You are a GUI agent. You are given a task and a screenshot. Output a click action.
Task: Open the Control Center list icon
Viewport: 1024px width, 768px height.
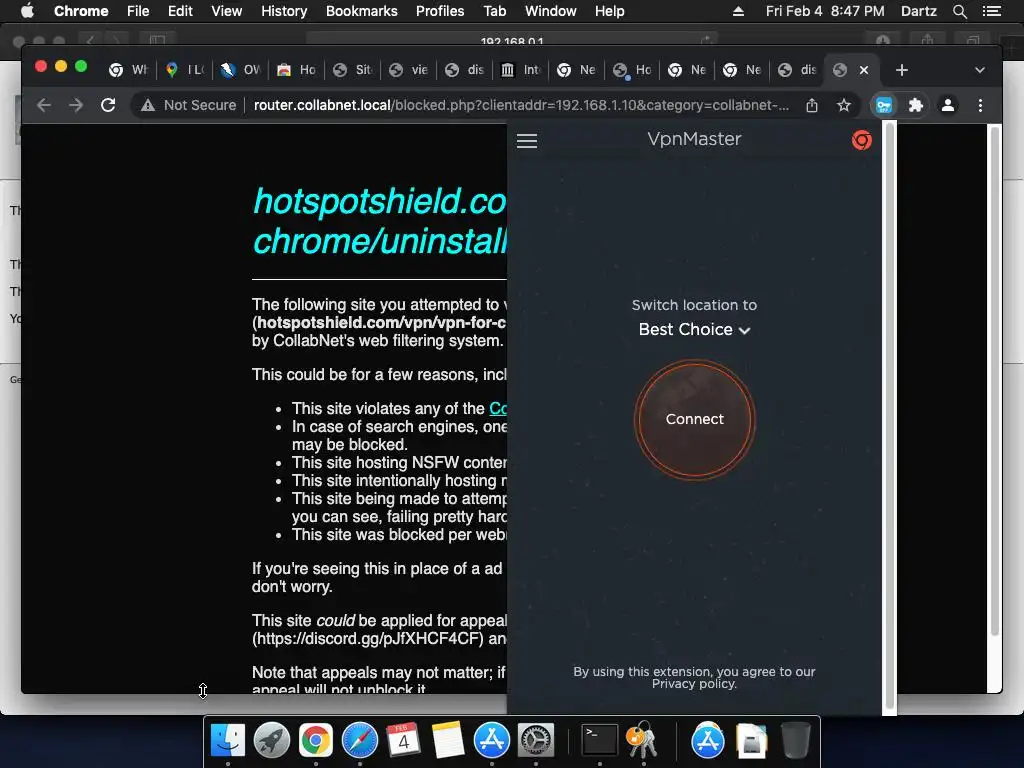[x=991, y=11]
